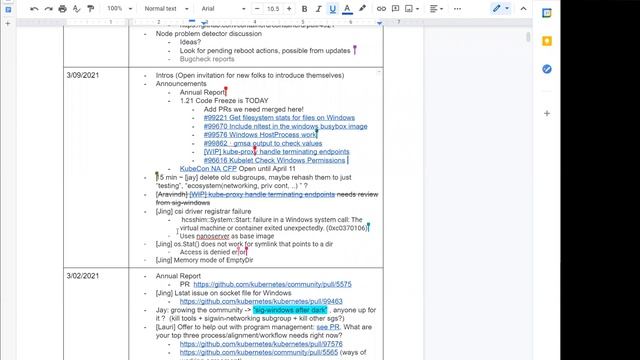Add a comment from toolbar
The height and width of the screenshot is (360, 640).
(x=396, y=9)
